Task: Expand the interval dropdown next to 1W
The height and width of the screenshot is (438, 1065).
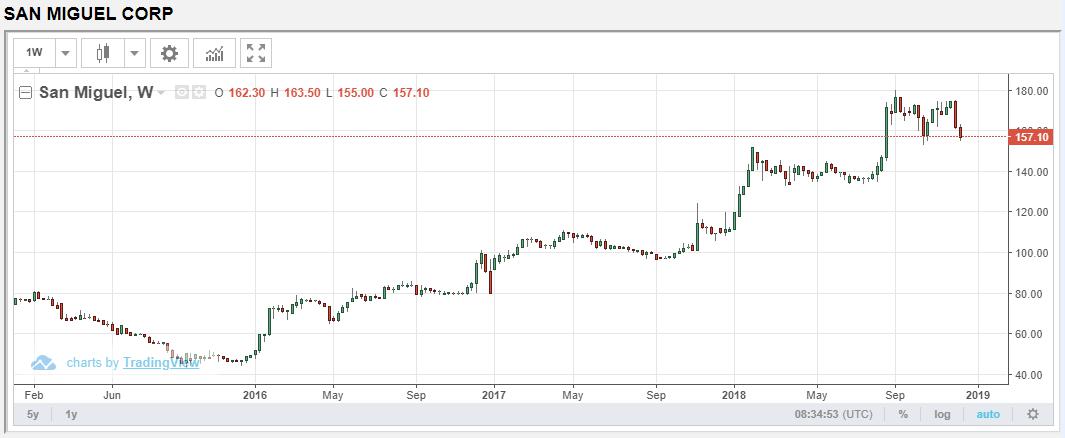Action: pos(65,53)
